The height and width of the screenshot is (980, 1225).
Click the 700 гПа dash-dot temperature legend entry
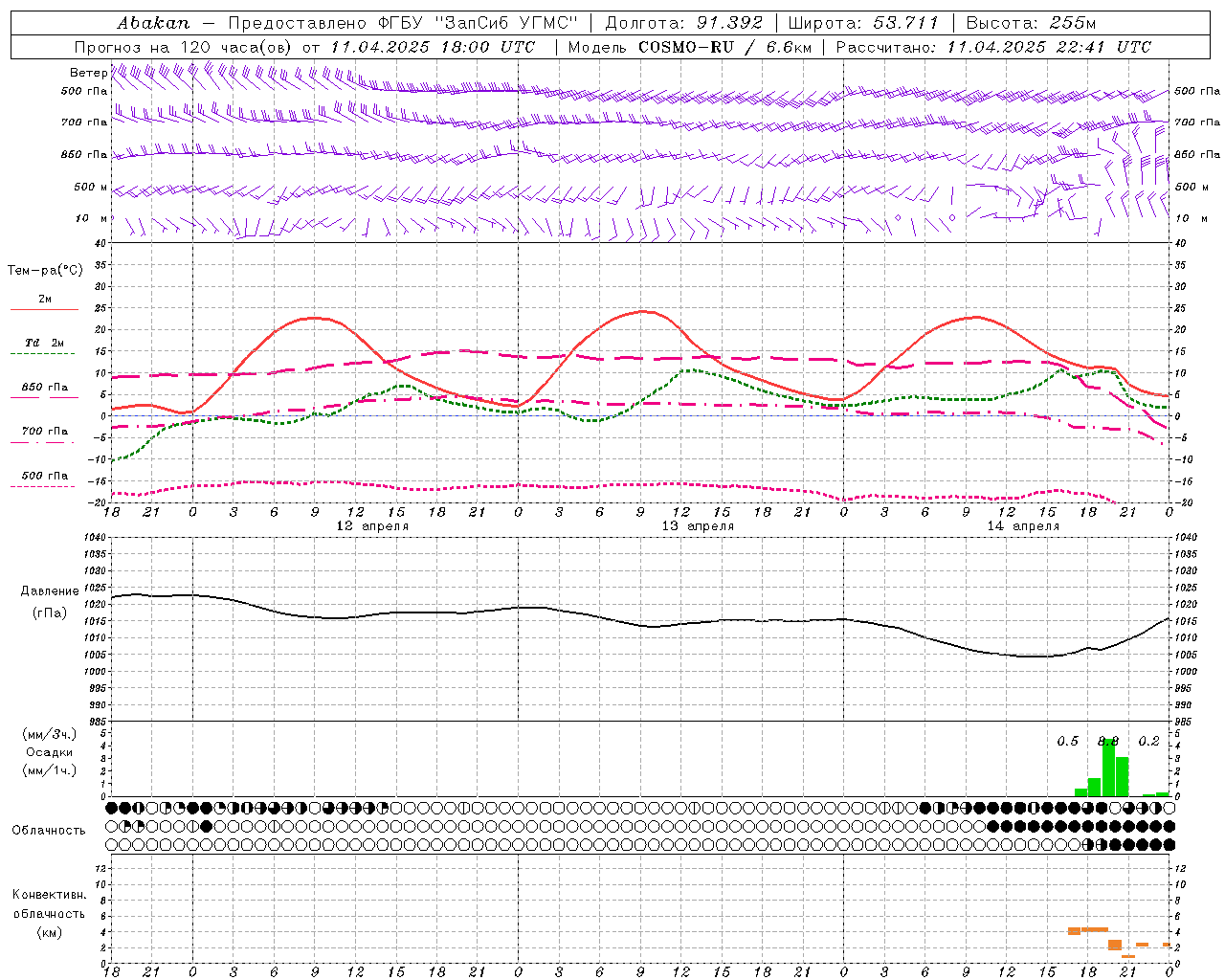44,432
